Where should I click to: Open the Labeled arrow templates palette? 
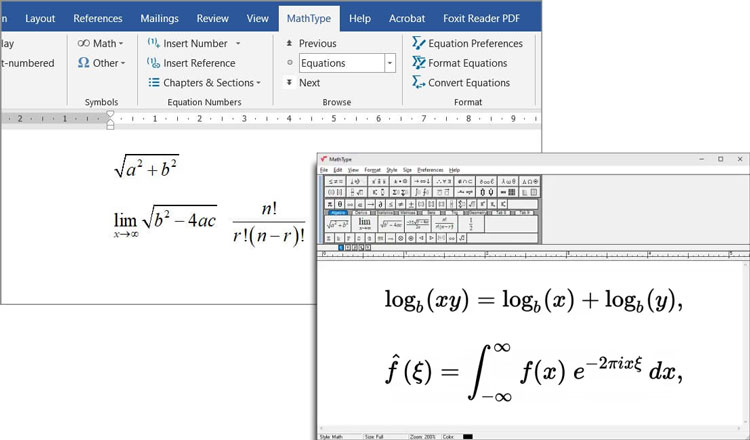(464, 192)
